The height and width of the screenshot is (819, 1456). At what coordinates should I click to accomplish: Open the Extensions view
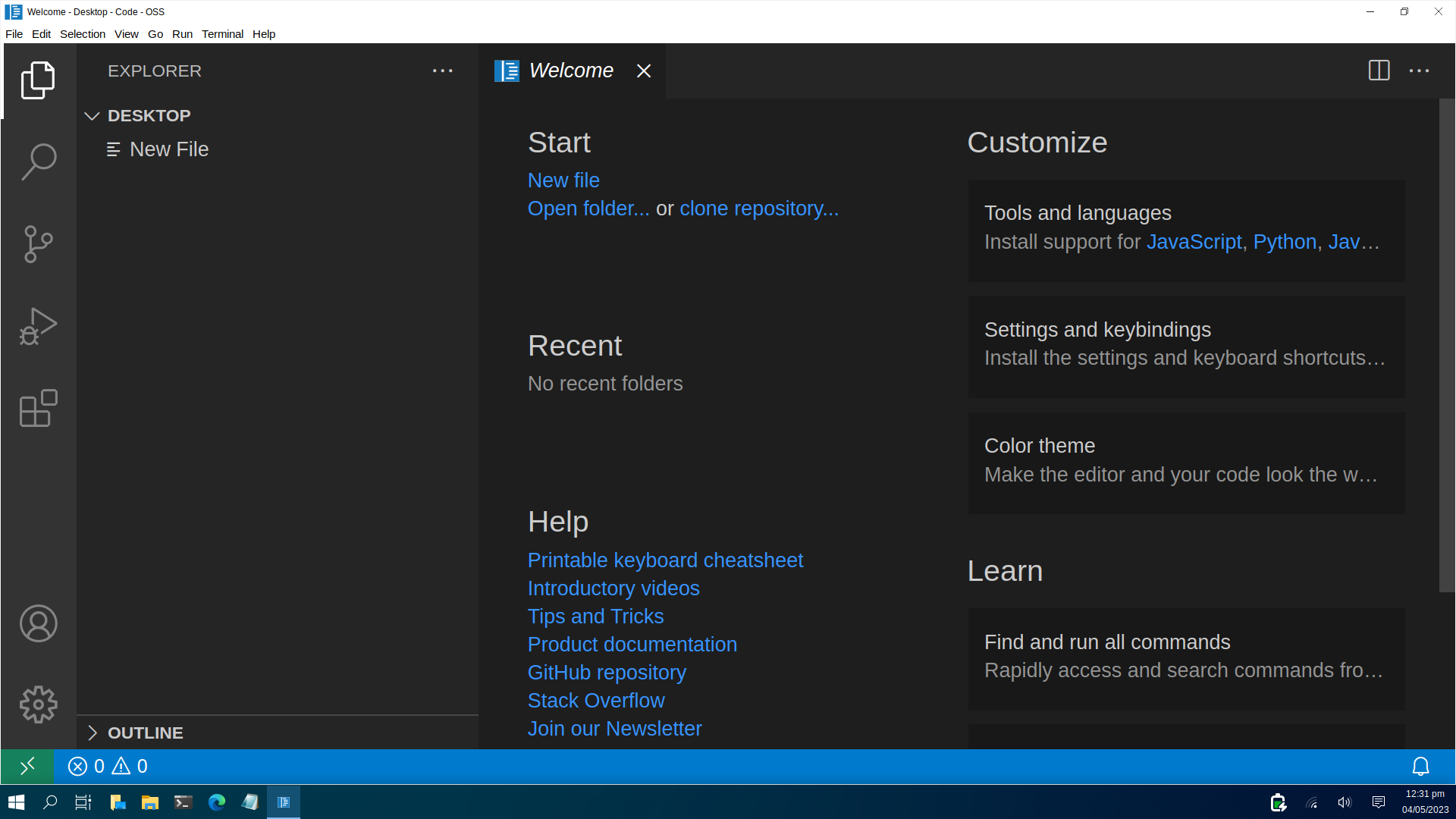coord(39,409)
